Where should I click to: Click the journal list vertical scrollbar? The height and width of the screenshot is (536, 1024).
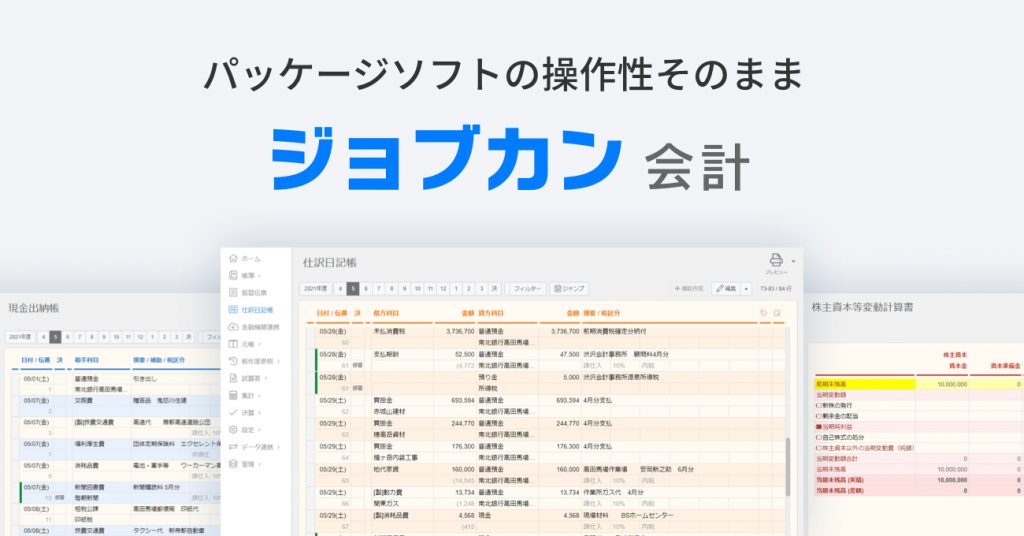788,467
